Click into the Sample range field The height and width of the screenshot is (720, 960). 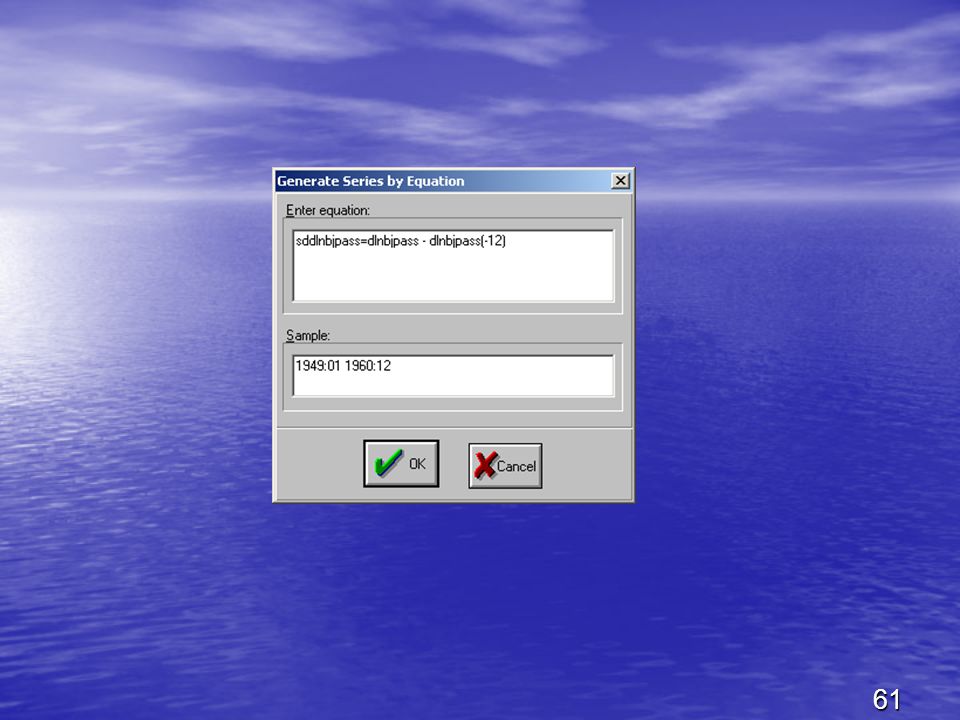click(453, 375)
